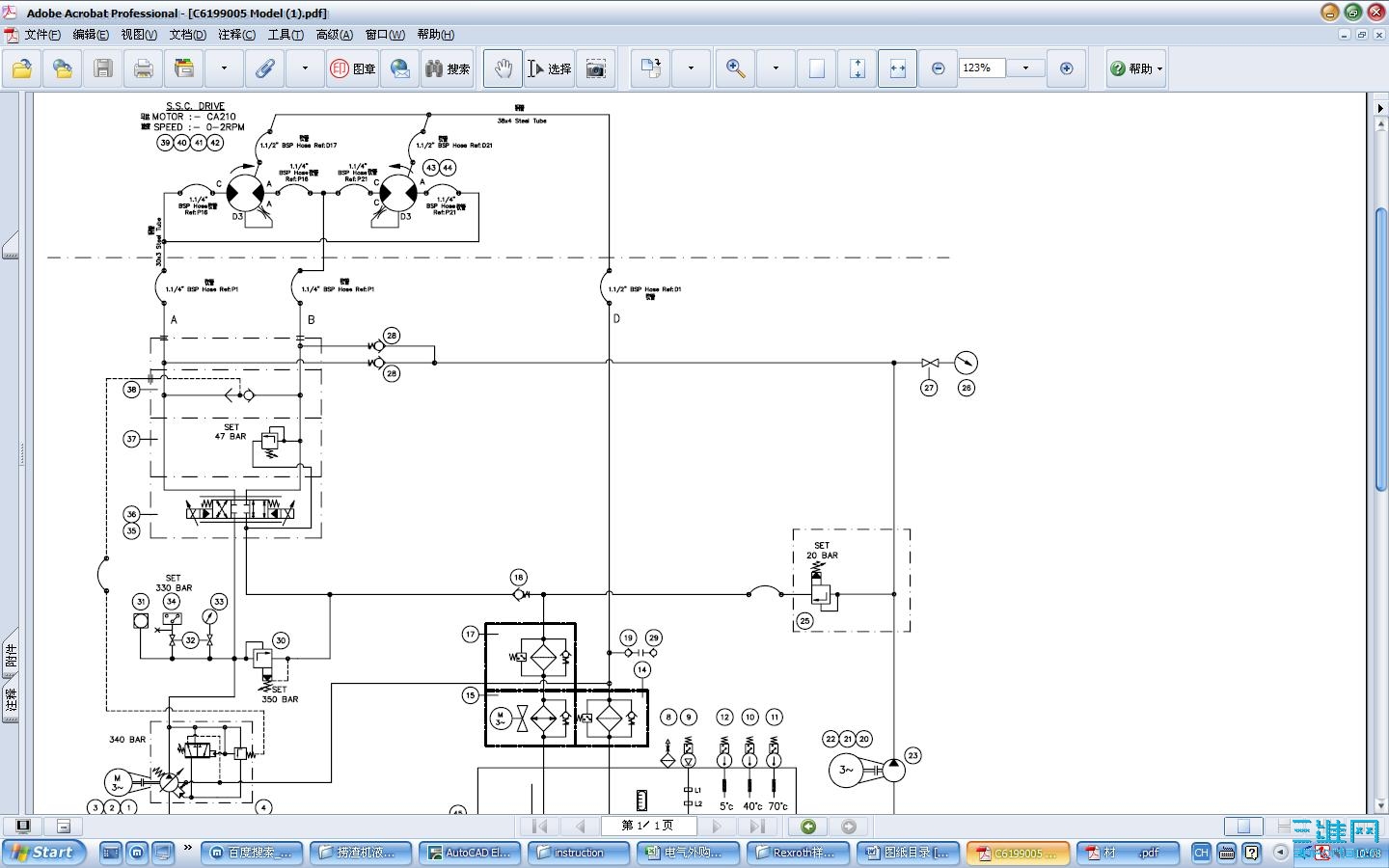The width and height of the screenshot is (1389, 868).
Task: Go to the last page
Action: (x=757, y=827)
